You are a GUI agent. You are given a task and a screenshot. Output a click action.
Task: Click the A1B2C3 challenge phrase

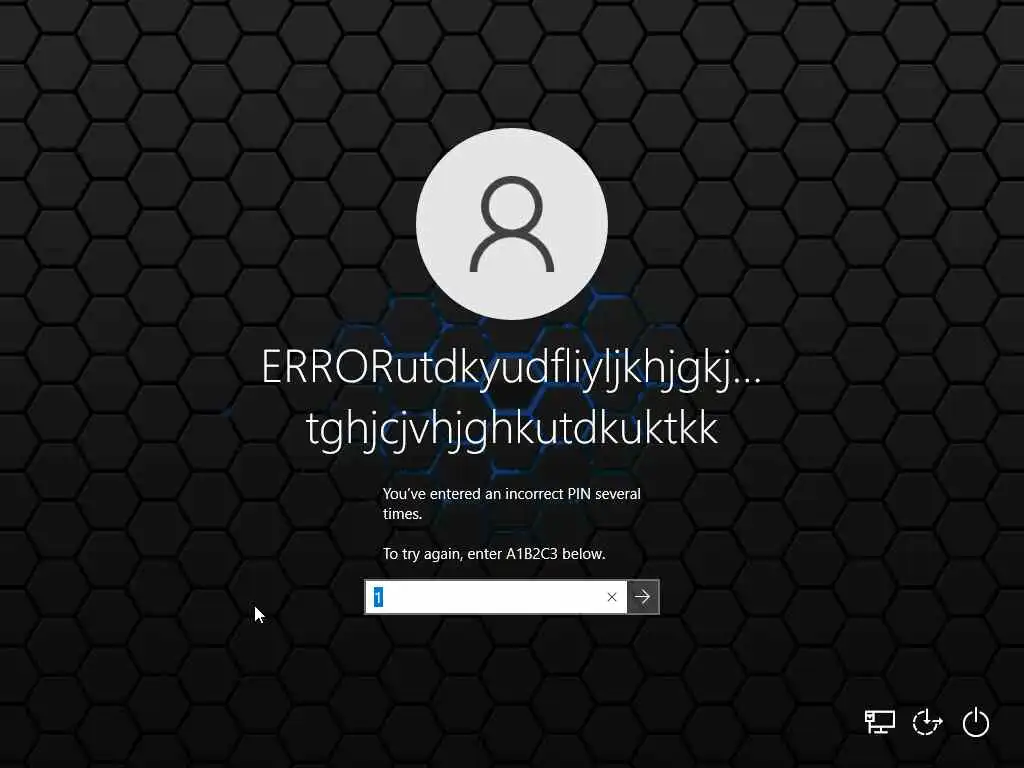point(532,554)
